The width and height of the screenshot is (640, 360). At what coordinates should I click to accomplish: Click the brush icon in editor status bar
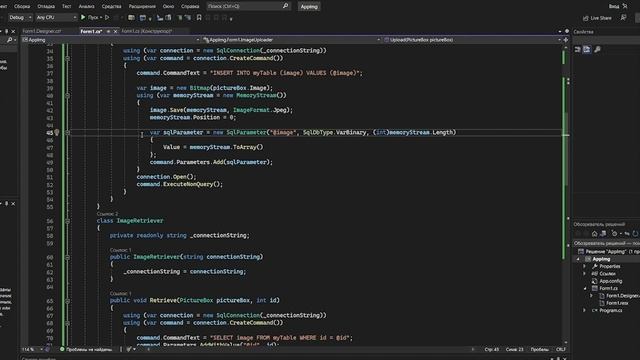(x=129, y=349)
